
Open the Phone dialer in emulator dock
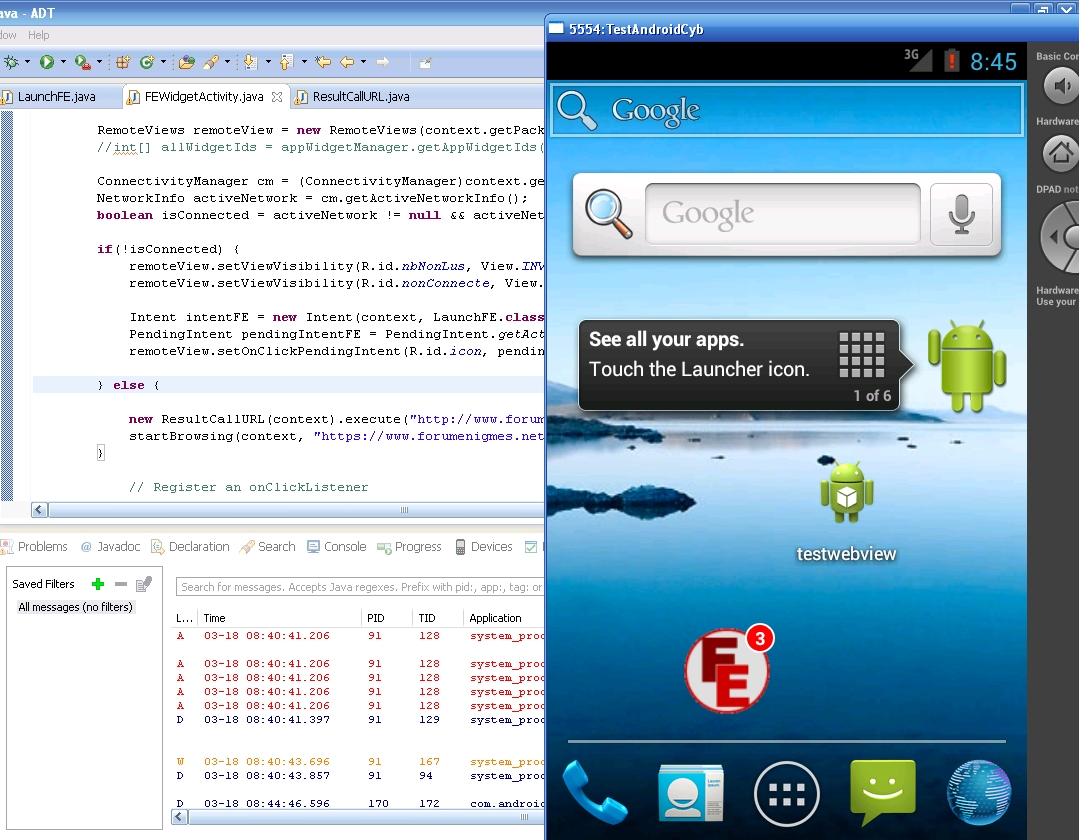click(595, 793)
